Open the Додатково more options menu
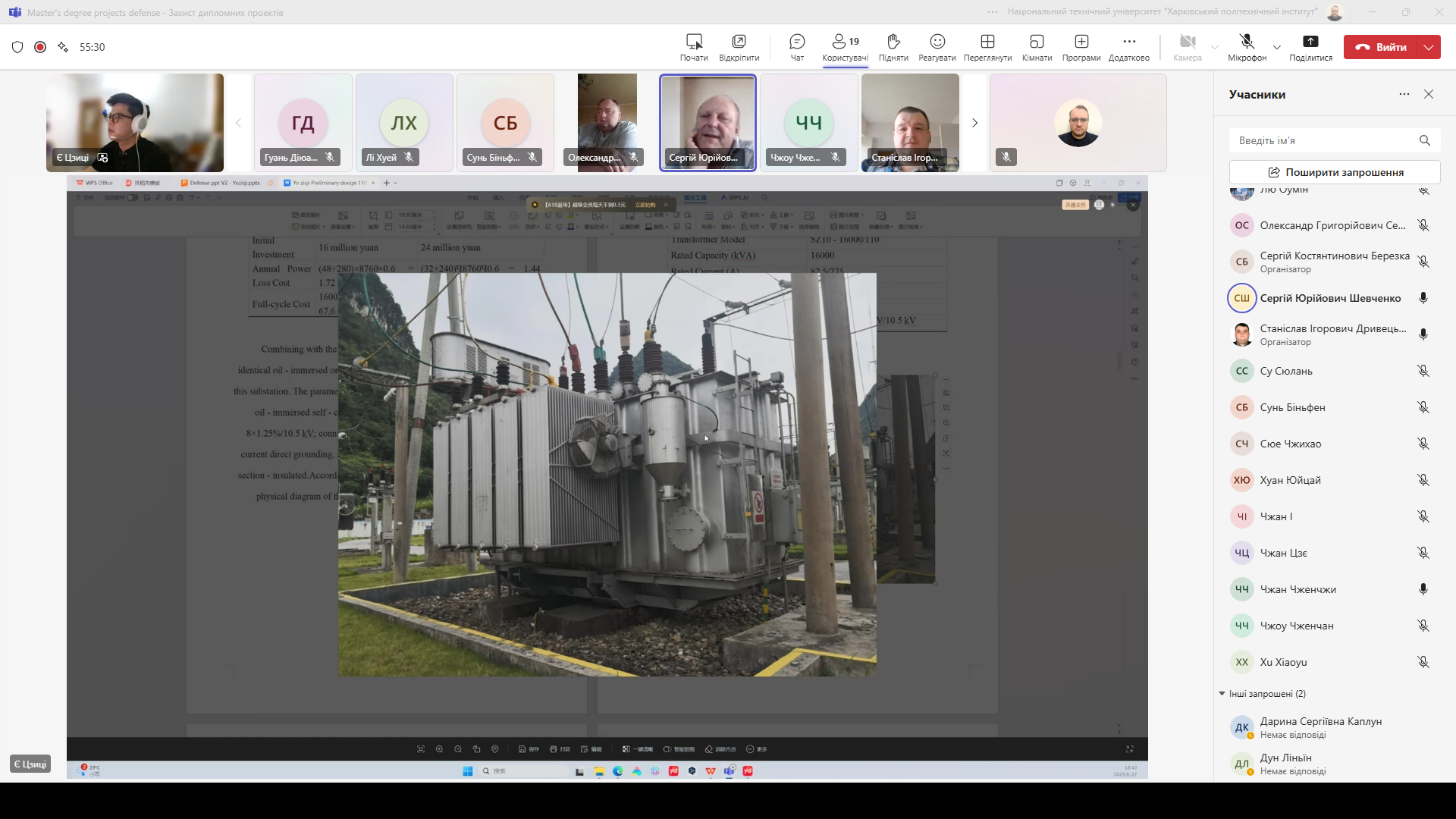 (x=1129, y=42)
